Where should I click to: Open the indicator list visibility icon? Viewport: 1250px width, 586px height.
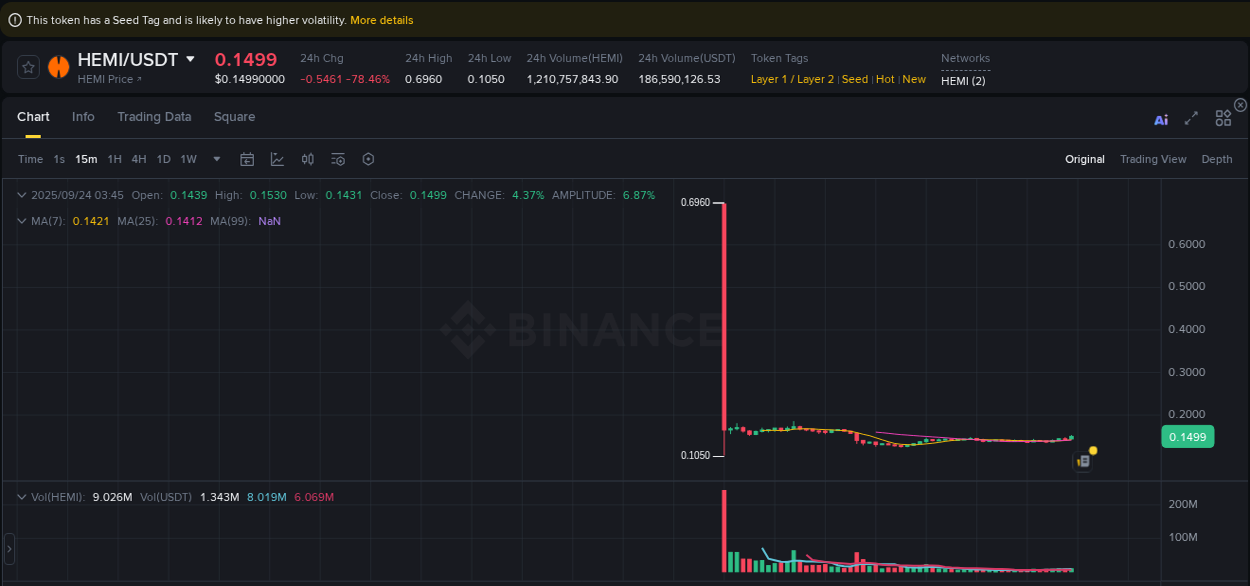tap(337, 159)
